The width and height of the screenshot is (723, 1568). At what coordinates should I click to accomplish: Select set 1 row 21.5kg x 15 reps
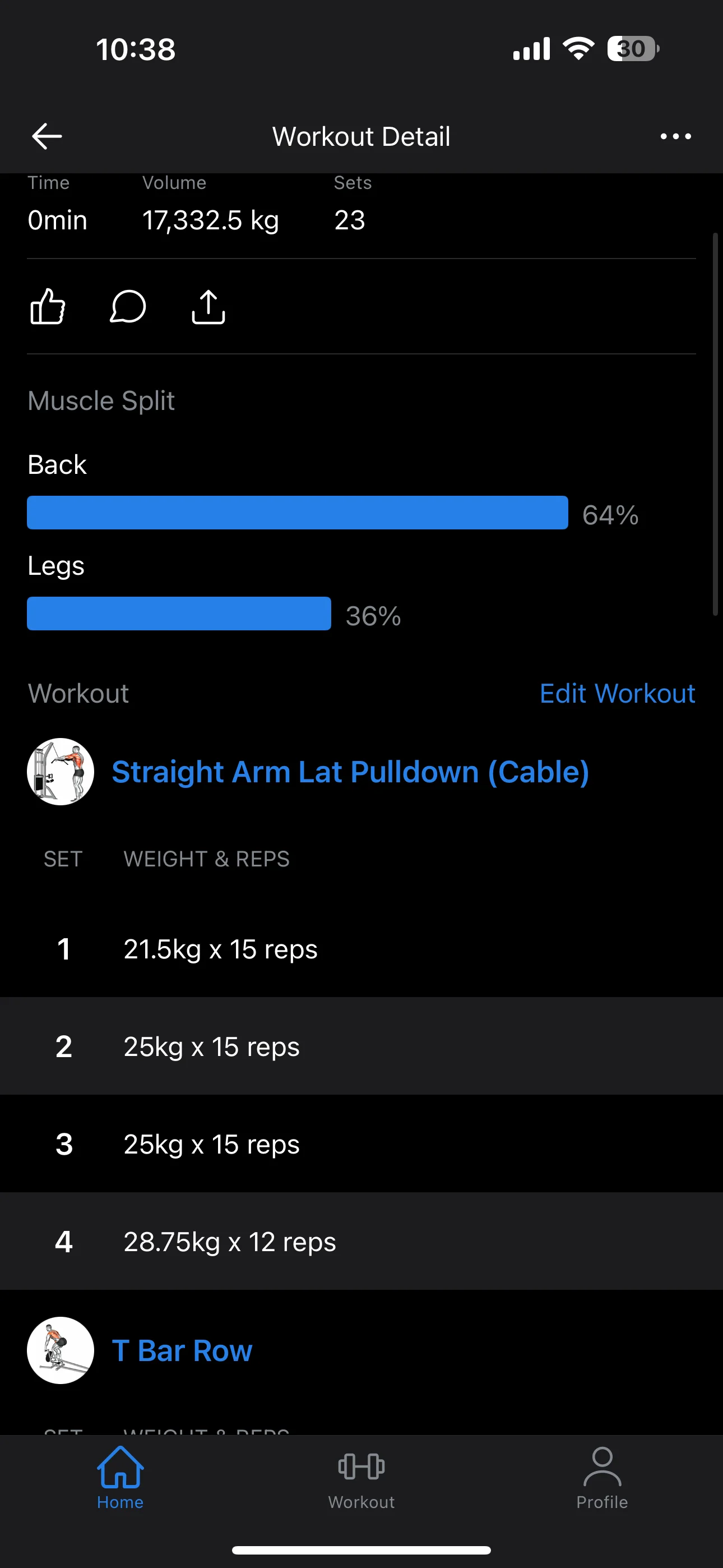[x=361, y=949]
